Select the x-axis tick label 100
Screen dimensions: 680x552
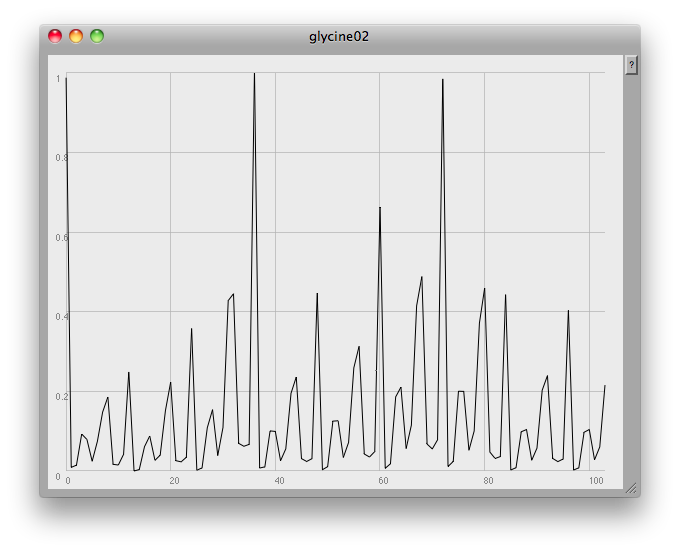[595, 481]
